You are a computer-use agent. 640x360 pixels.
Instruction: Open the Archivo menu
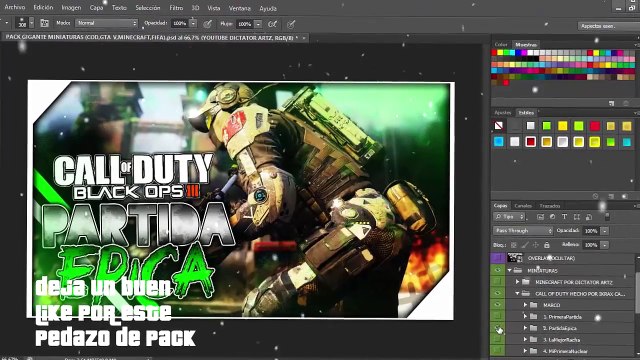click(x=15, y=7)
